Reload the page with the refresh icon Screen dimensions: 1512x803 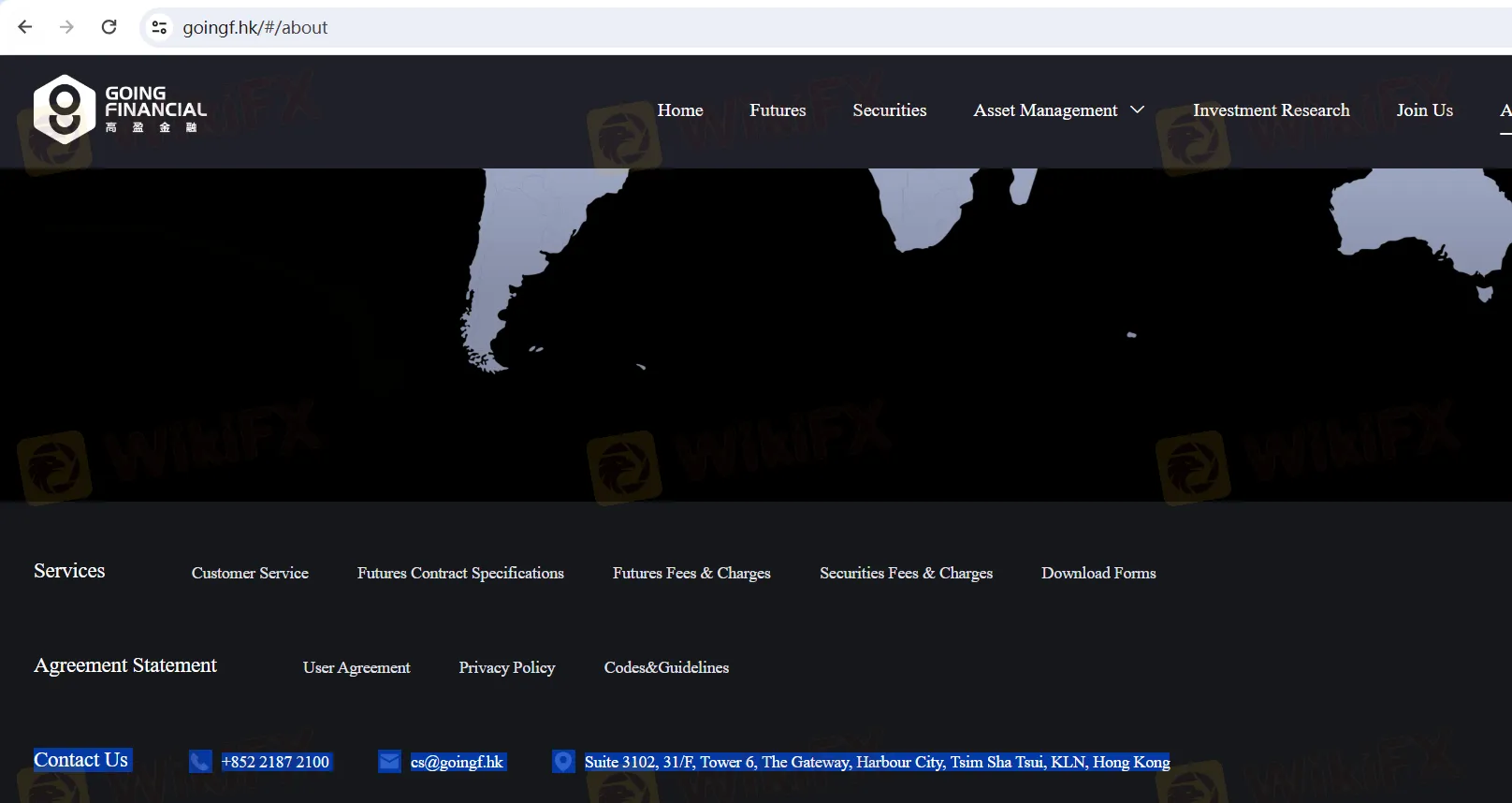[109, 27]
